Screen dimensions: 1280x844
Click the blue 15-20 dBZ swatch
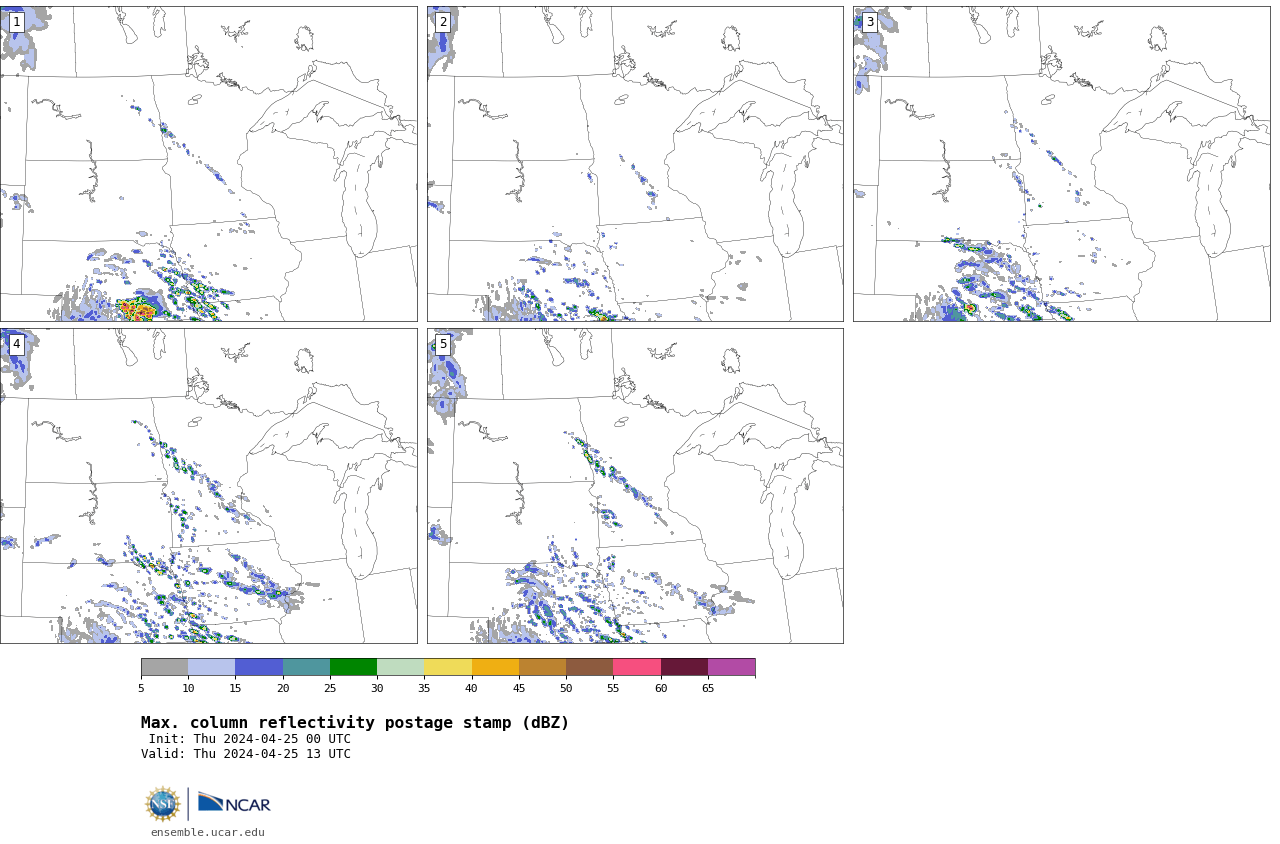(x=259, y=667)
